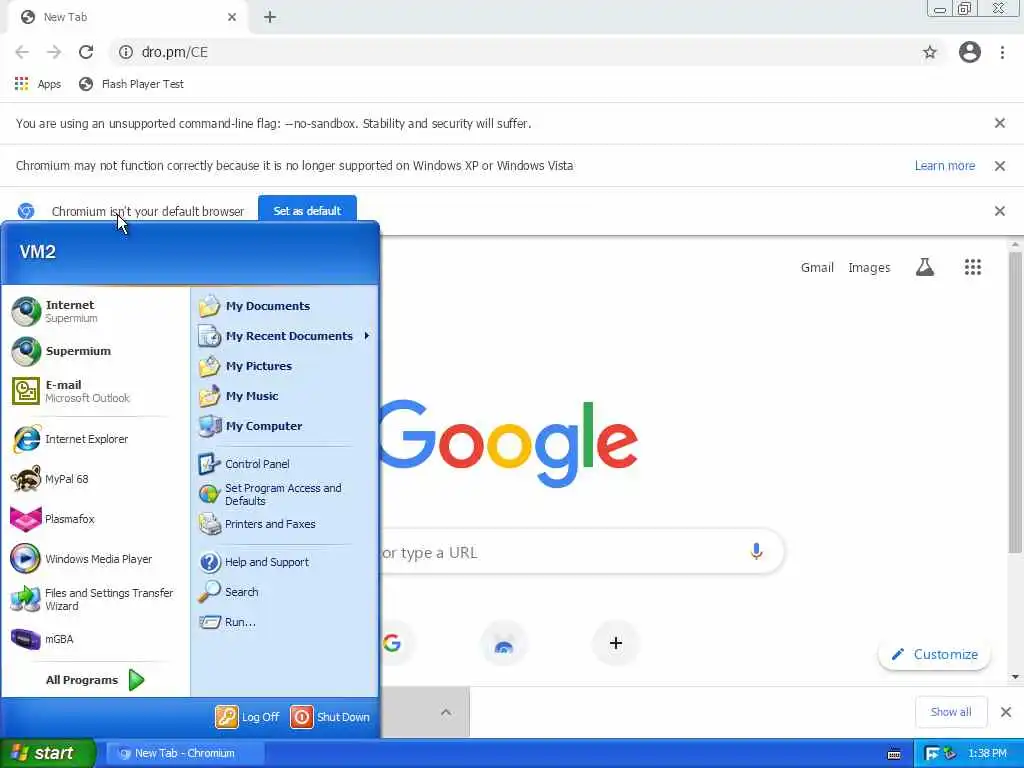The image size is (1024, 768).
Task: Open Control Panel
Action: 284,464
